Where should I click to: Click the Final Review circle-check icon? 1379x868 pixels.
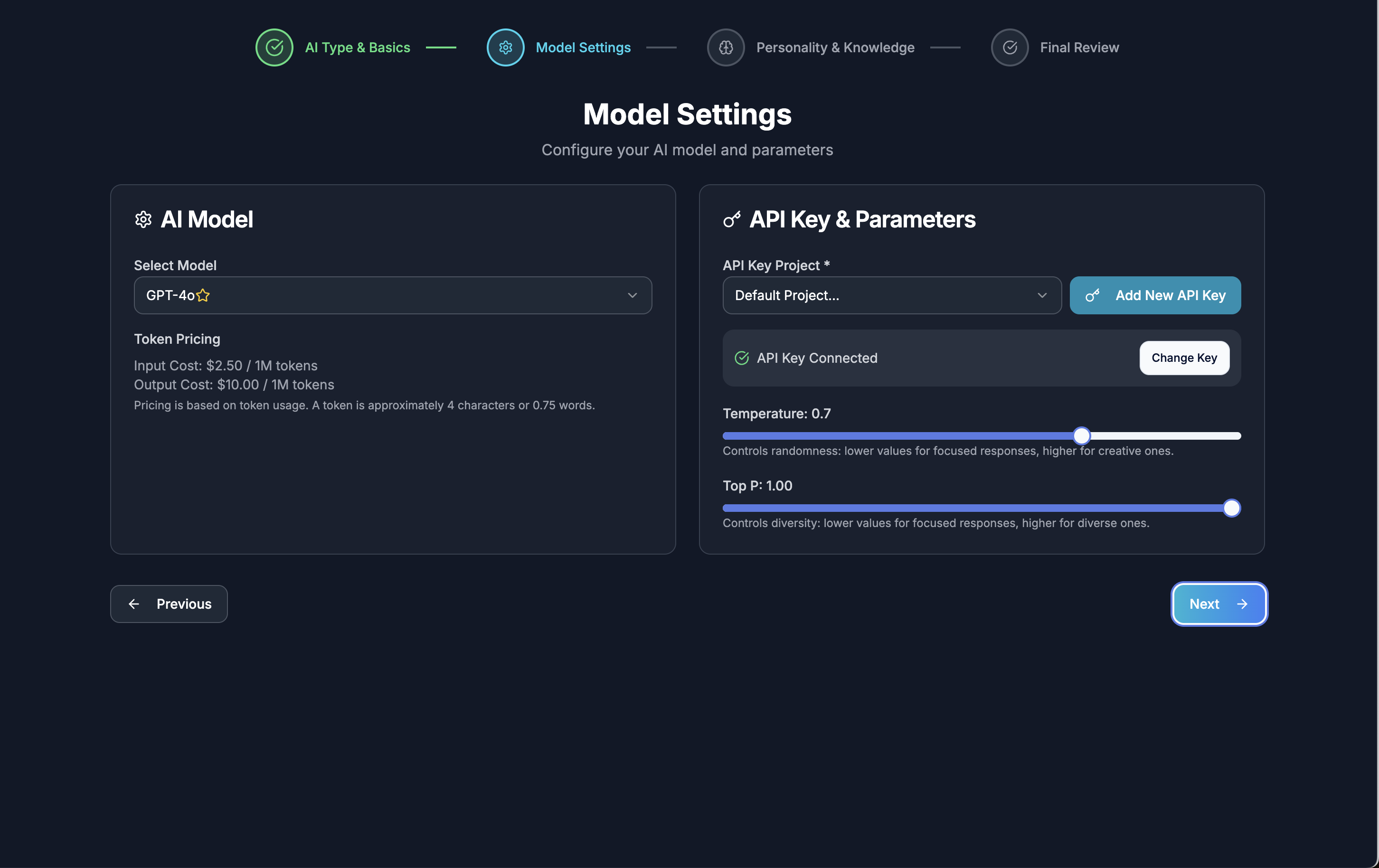tap(1010, 47)
